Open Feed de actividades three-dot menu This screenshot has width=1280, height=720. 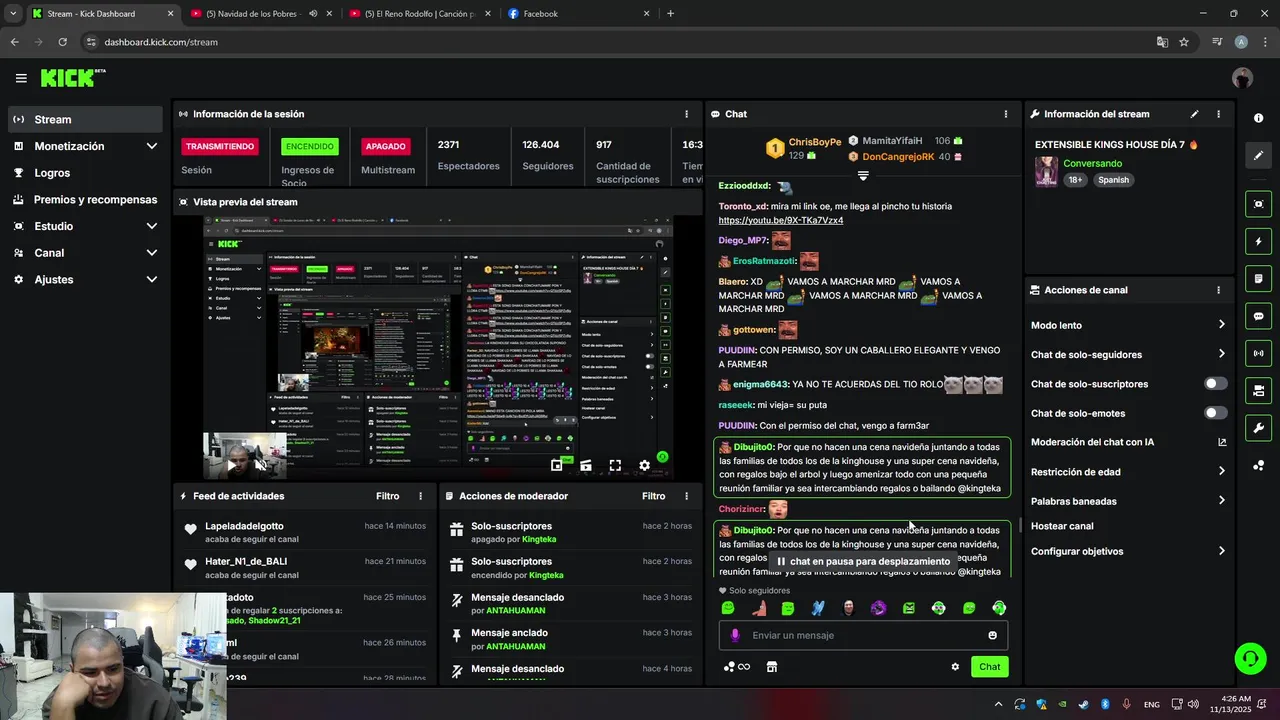420,496
